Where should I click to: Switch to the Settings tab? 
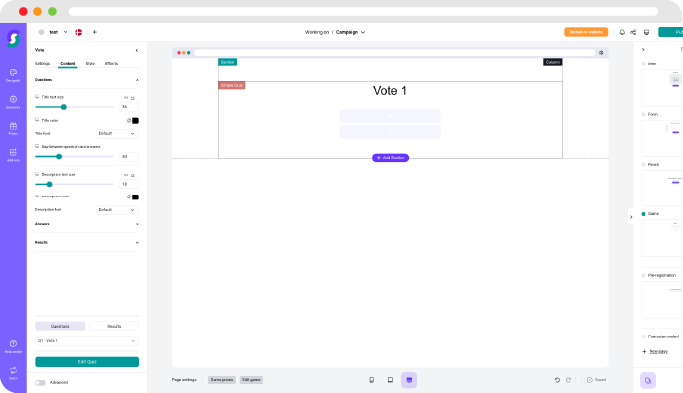42,64
